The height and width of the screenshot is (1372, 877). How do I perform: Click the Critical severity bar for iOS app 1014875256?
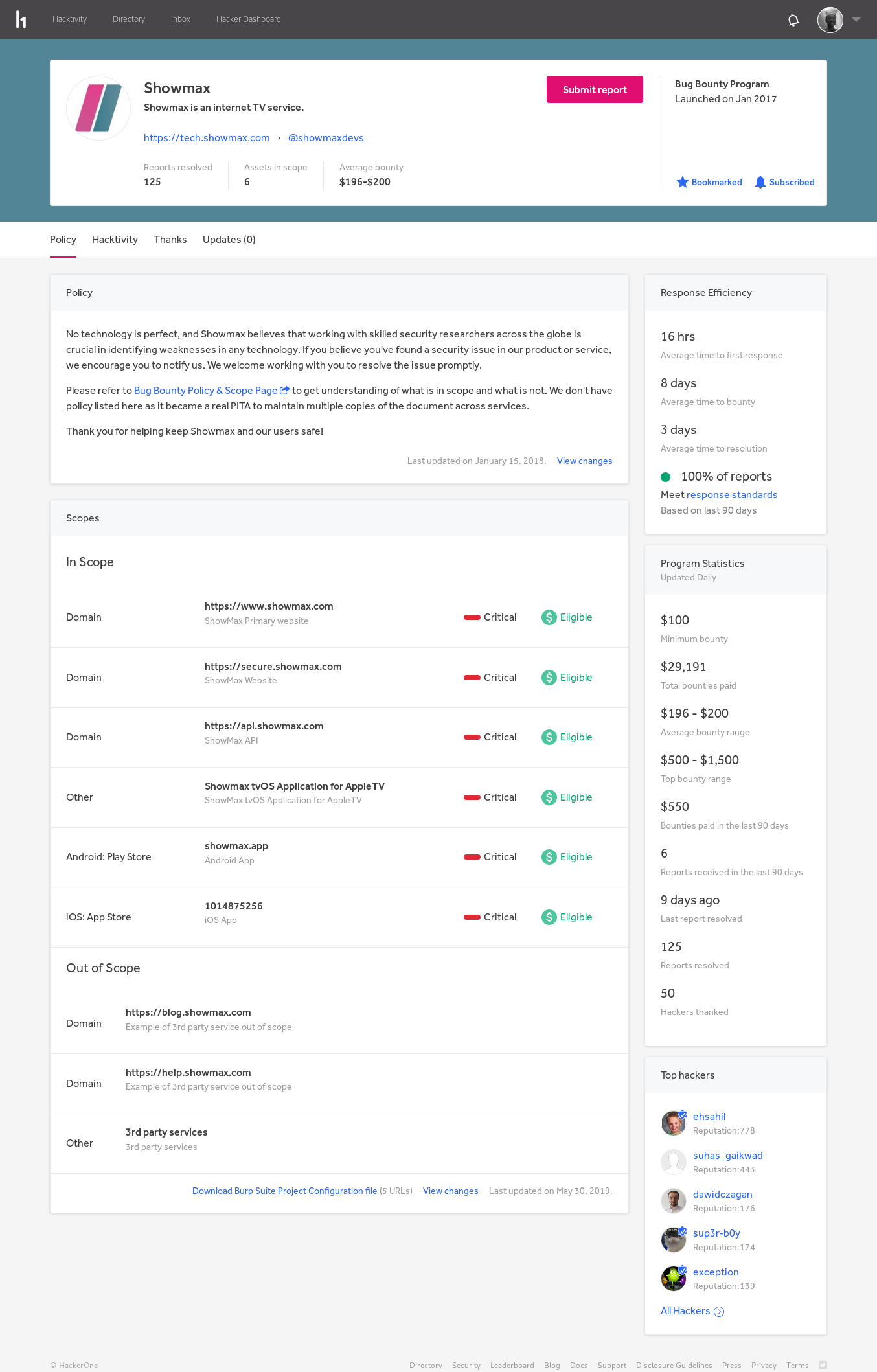coord(472,917)
